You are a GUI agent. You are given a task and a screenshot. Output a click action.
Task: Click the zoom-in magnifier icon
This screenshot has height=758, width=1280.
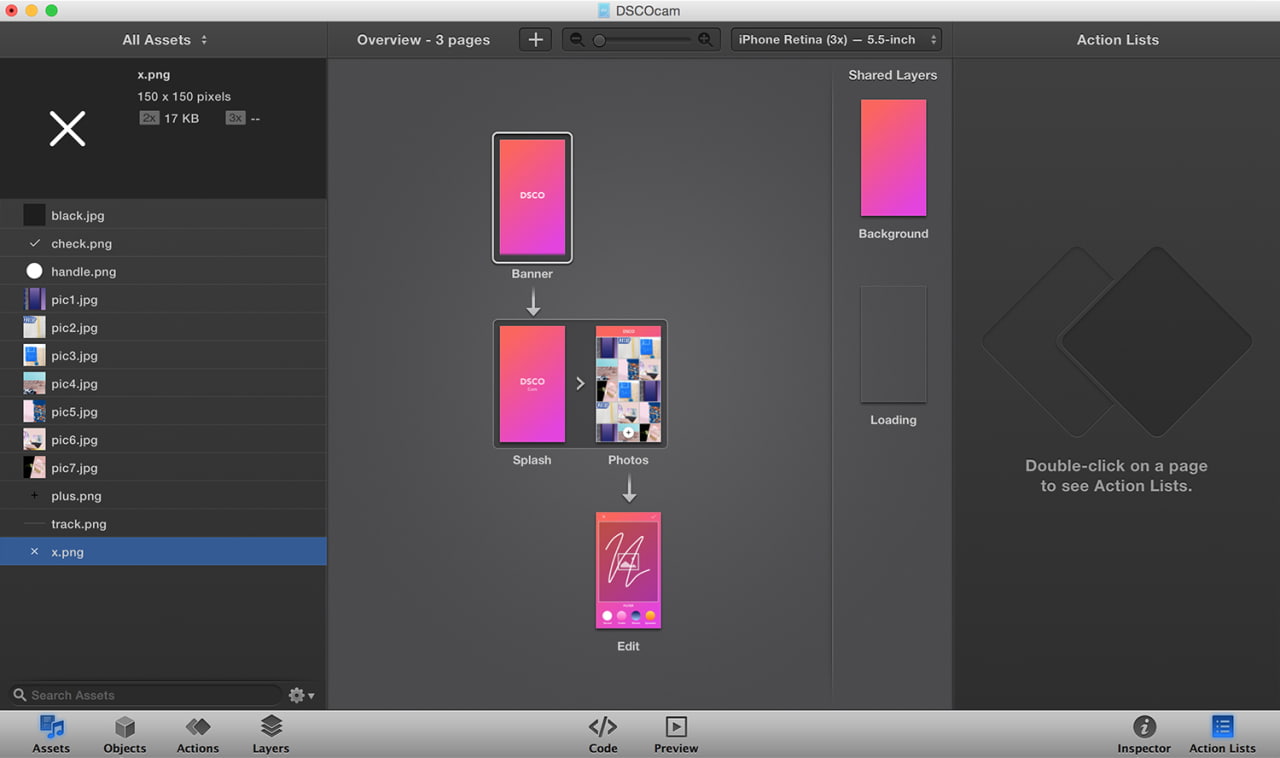click(x=705, y=40)
